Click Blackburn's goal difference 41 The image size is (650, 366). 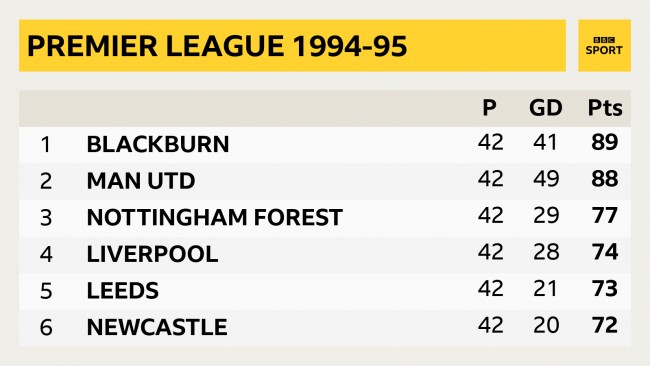coord(545,142)
